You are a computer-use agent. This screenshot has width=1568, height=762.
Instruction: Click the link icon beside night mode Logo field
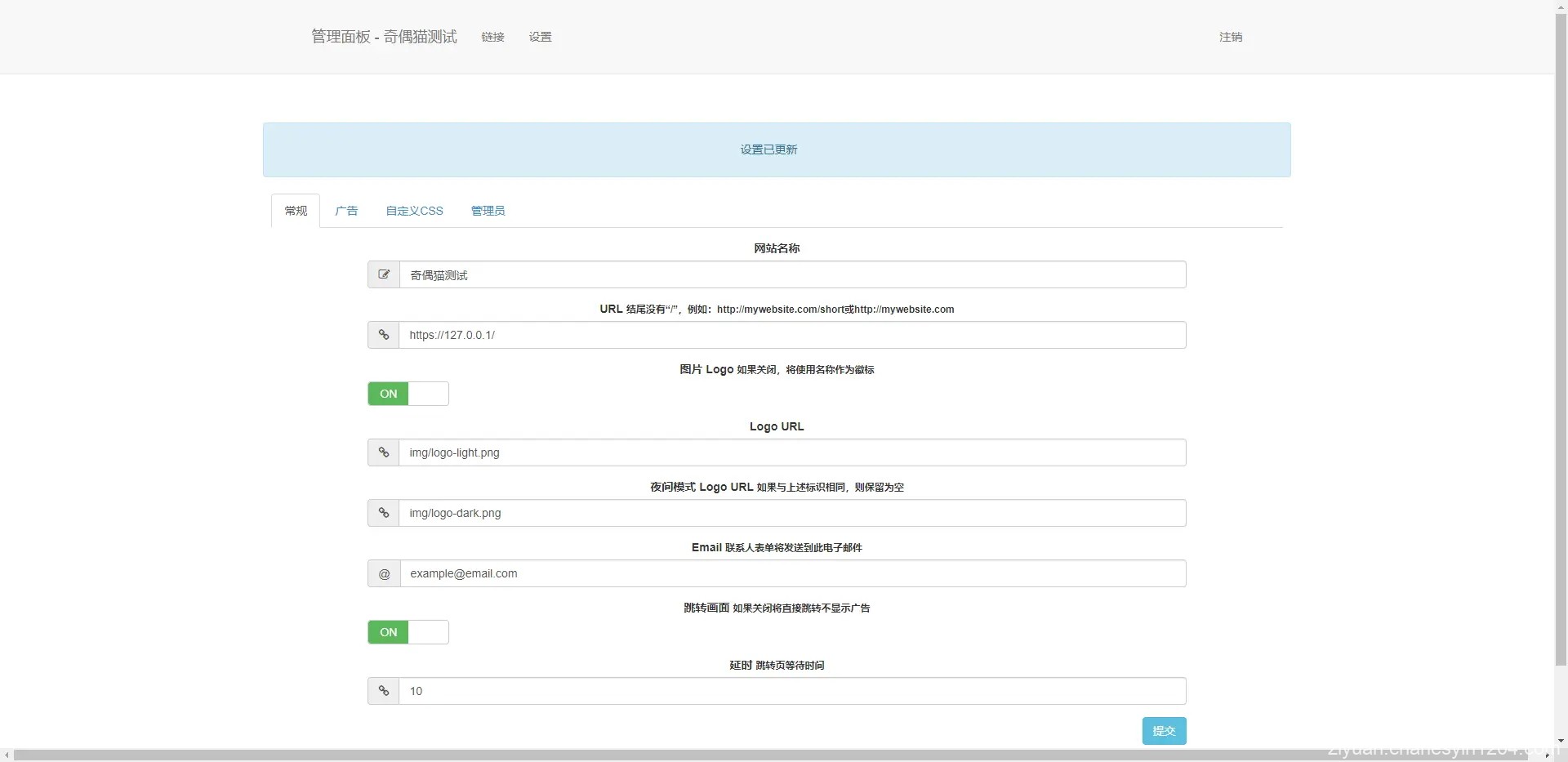point(384,512)
